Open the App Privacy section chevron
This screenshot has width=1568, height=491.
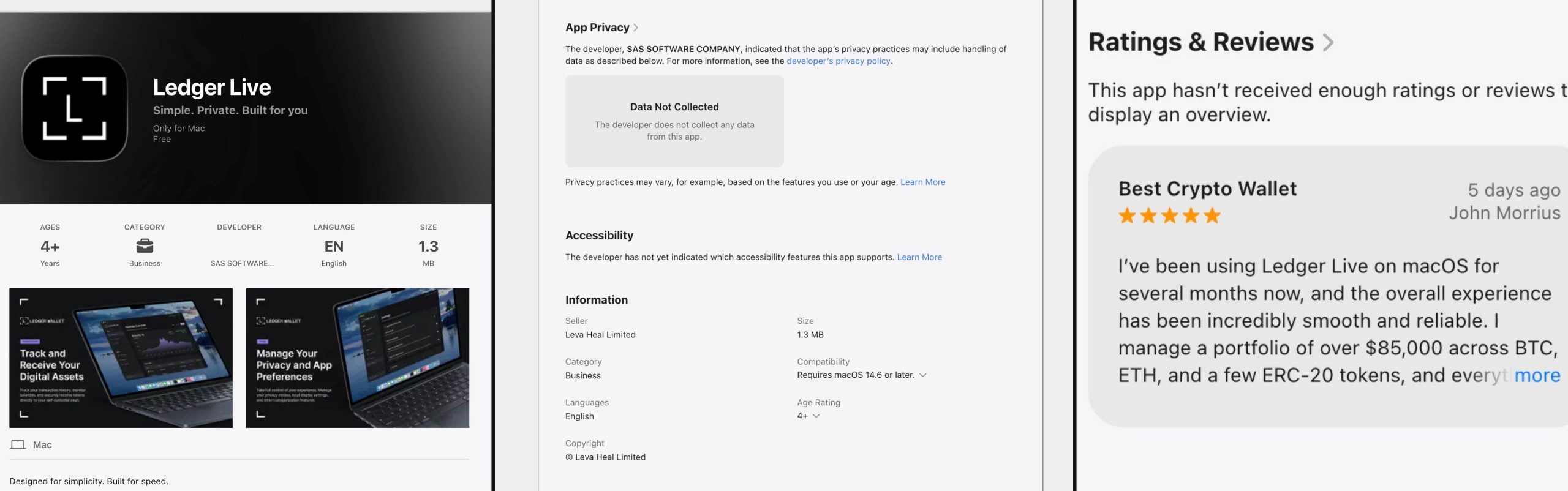pos(636,28)
